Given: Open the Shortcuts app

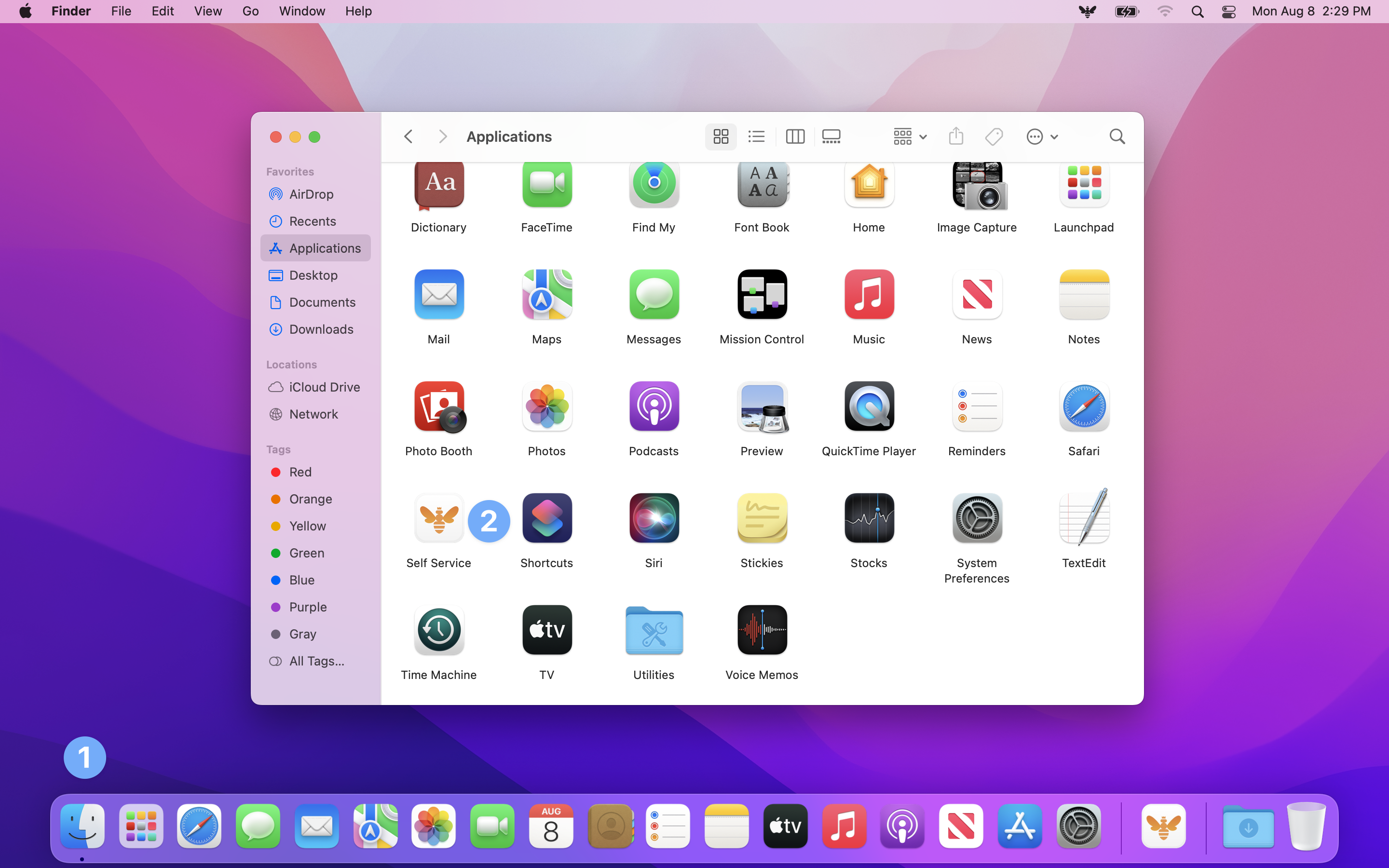Looking at the screenshot, I should 546,518.
